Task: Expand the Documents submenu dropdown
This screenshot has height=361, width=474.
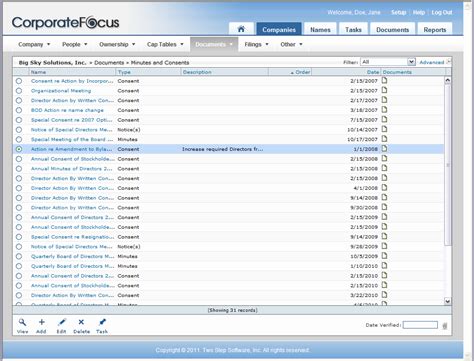Action: pos(214,44)
